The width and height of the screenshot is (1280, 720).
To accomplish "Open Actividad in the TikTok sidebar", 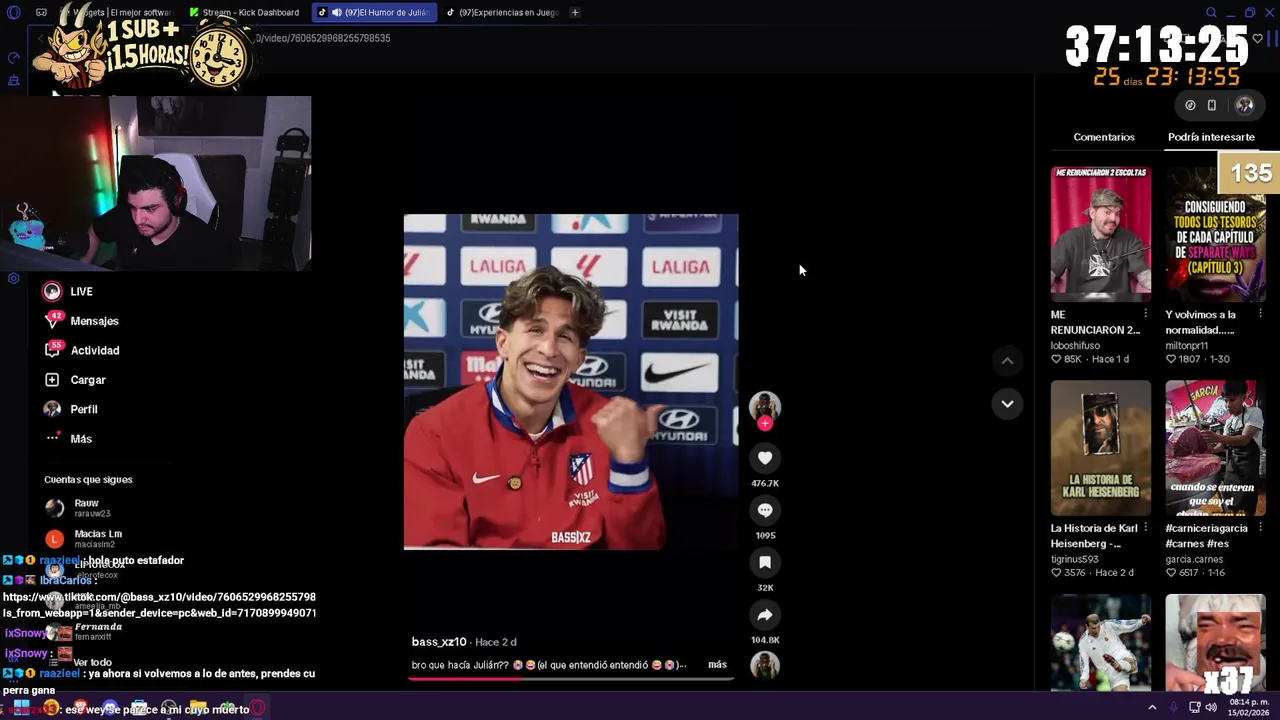I will pyautogui.click(x=81, y=350).
